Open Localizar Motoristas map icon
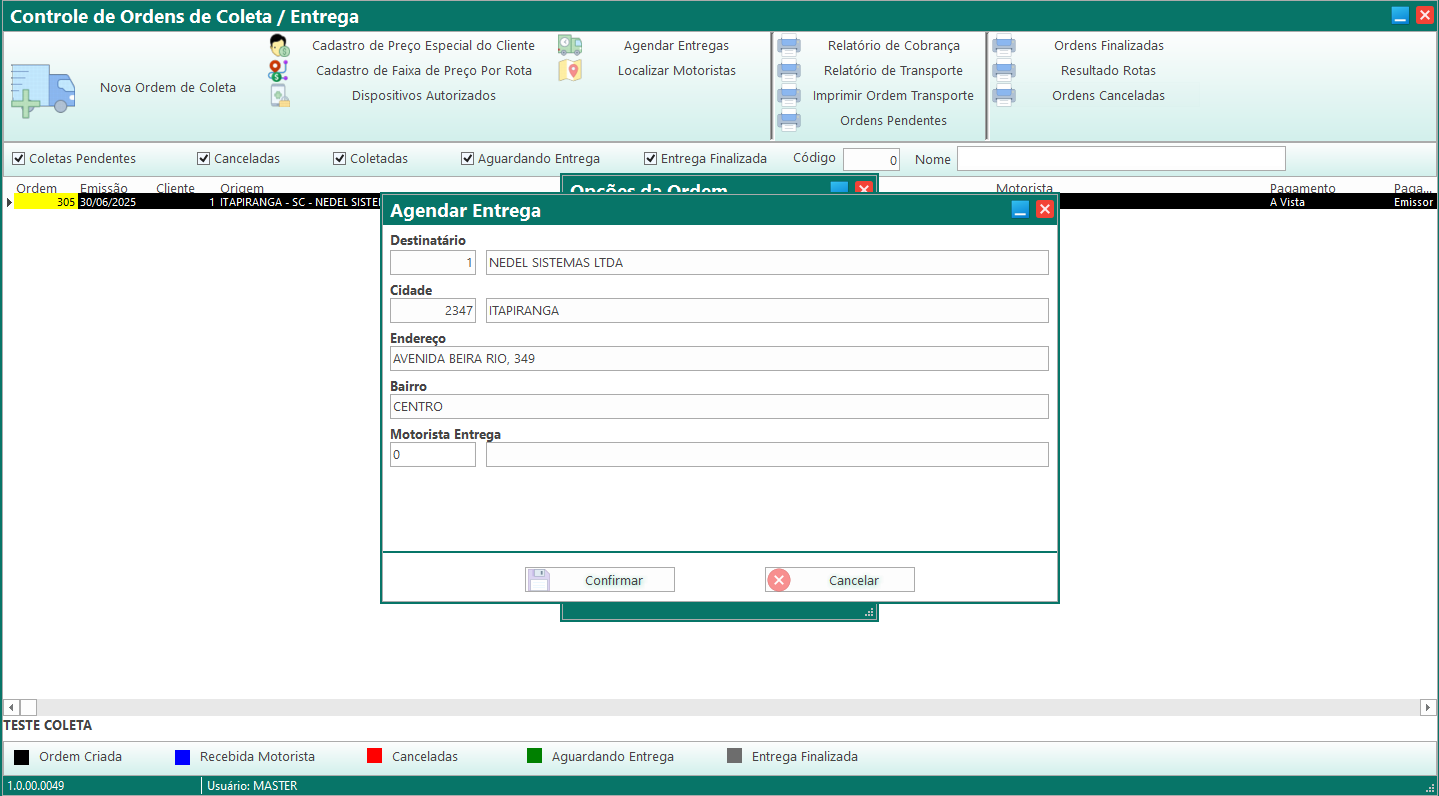This screenshot has width=1439, height=796. [570, 71]
